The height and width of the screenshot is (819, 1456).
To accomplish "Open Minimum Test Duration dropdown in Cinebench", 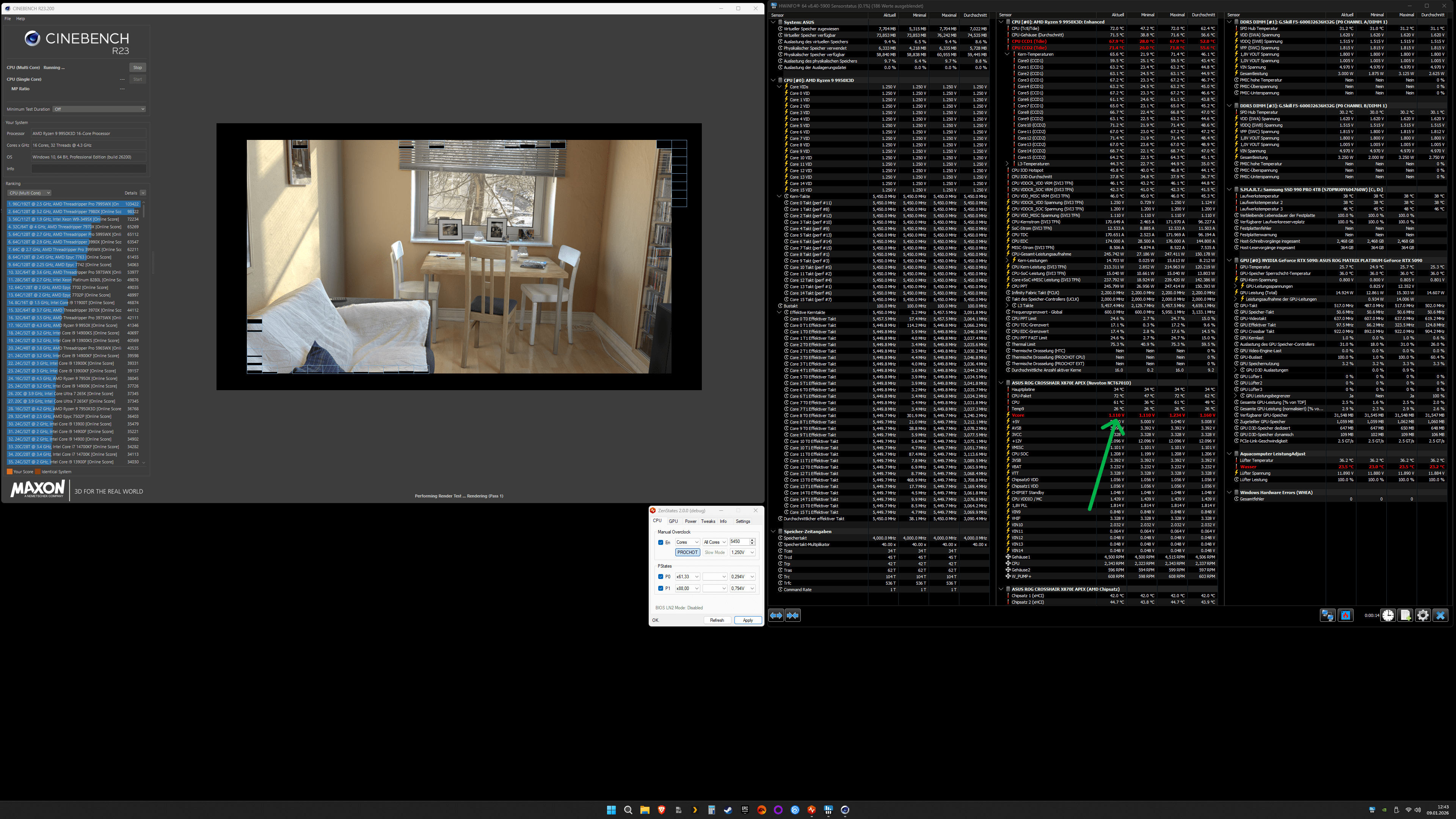I will 99,109.
